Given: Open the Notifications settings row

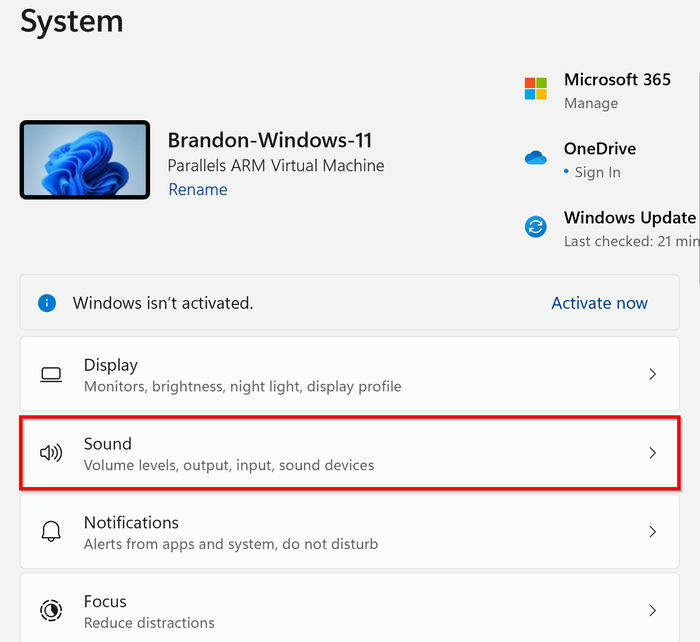Looking at the screenshot, I should (350, 532).
